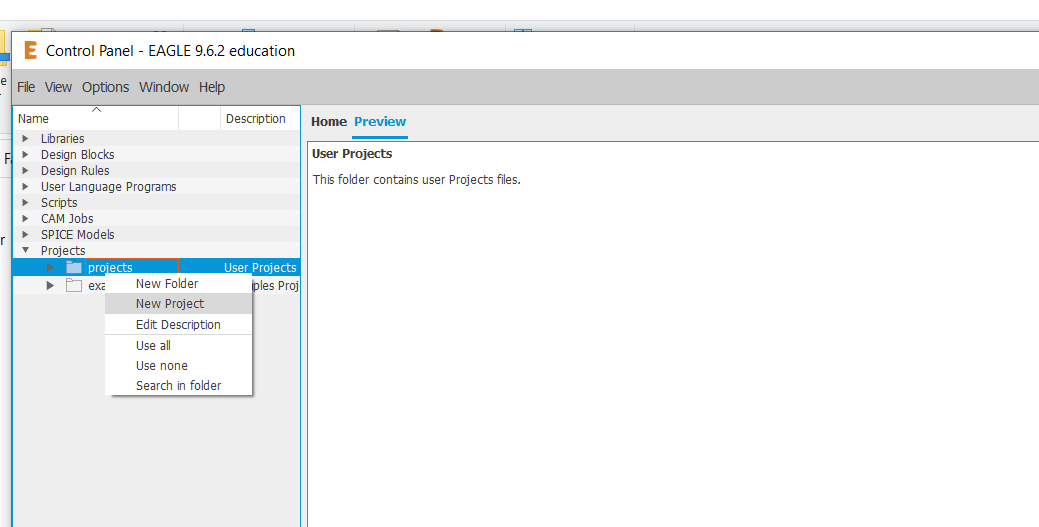Select the Design Rules row
The width and height of the screenshot is (1039, 527).
(156, 170)
